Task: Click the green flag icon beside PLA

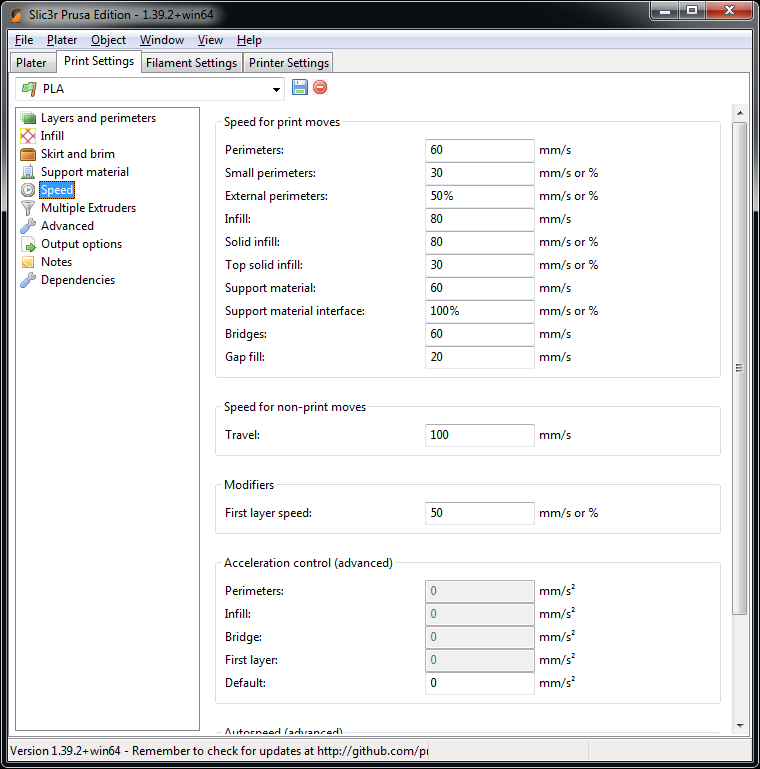Action: (x=29, y=89)
